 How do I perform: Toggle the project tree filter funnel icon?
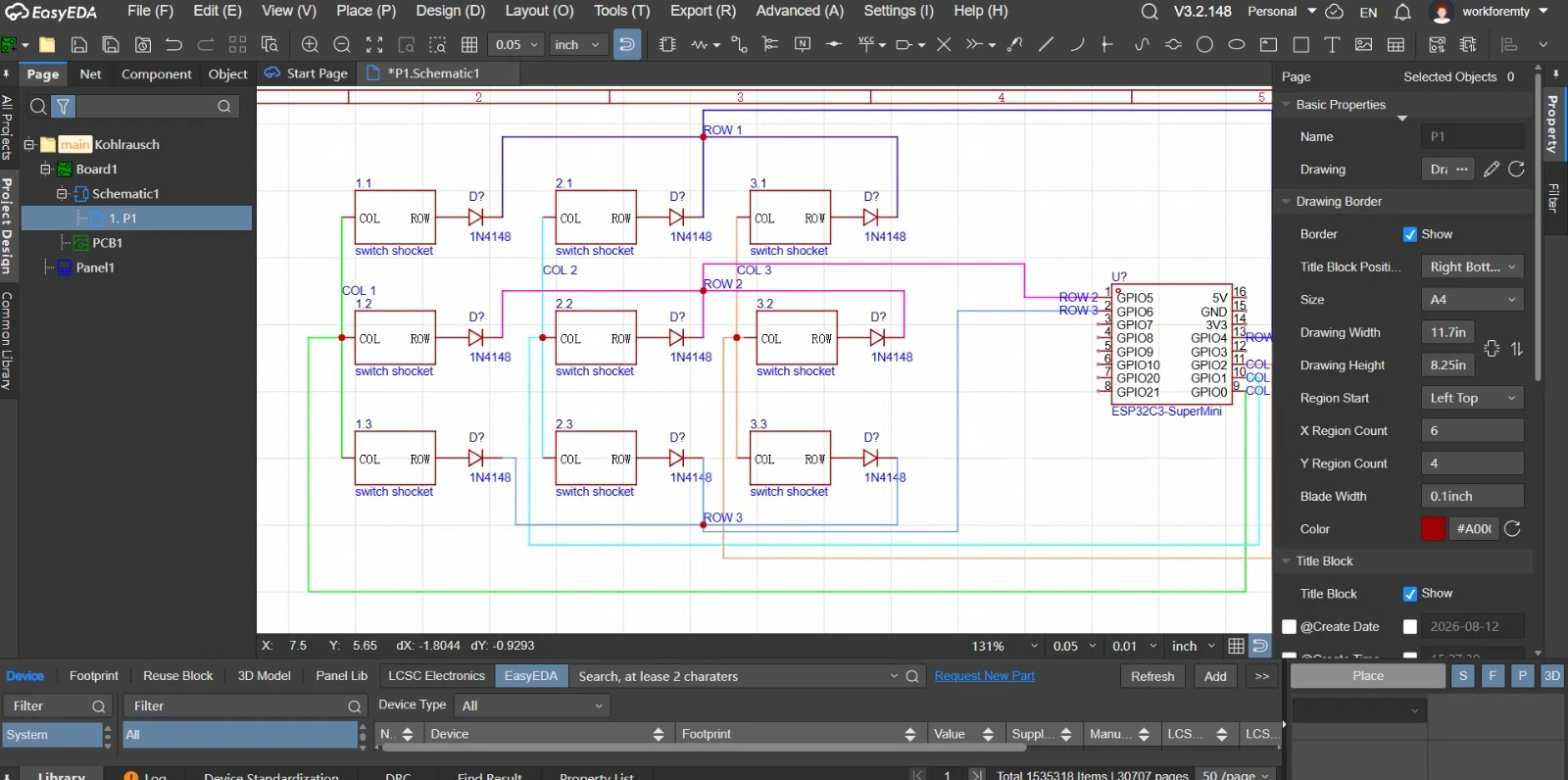63,107
